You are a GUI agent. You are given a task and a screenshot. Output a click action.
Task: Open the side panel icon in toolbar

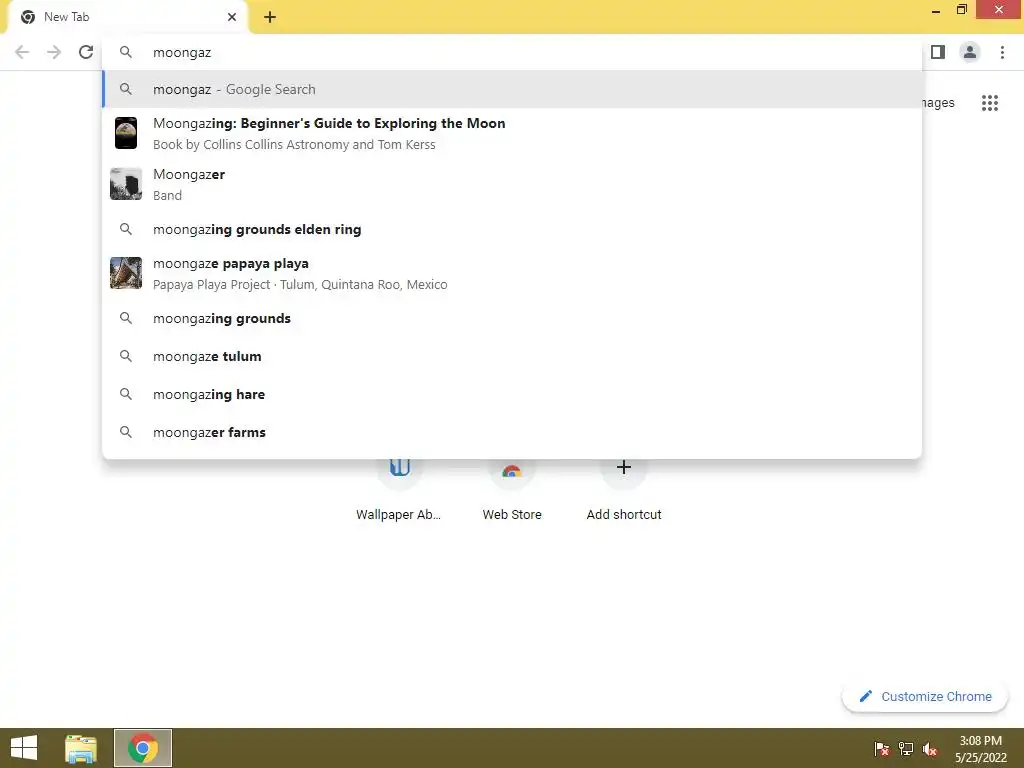point(938,52)
